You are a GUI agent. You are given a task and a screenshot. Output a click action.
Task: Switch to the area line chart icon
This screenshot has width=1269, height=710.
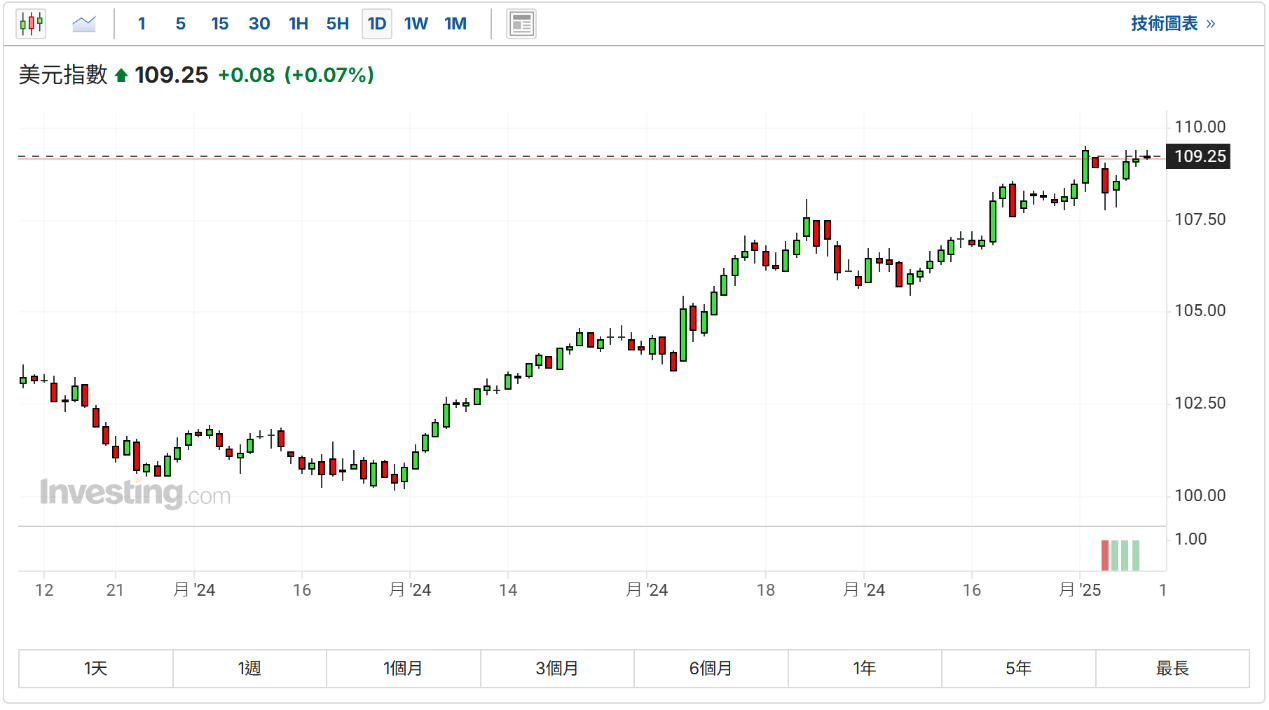[84, 23]
